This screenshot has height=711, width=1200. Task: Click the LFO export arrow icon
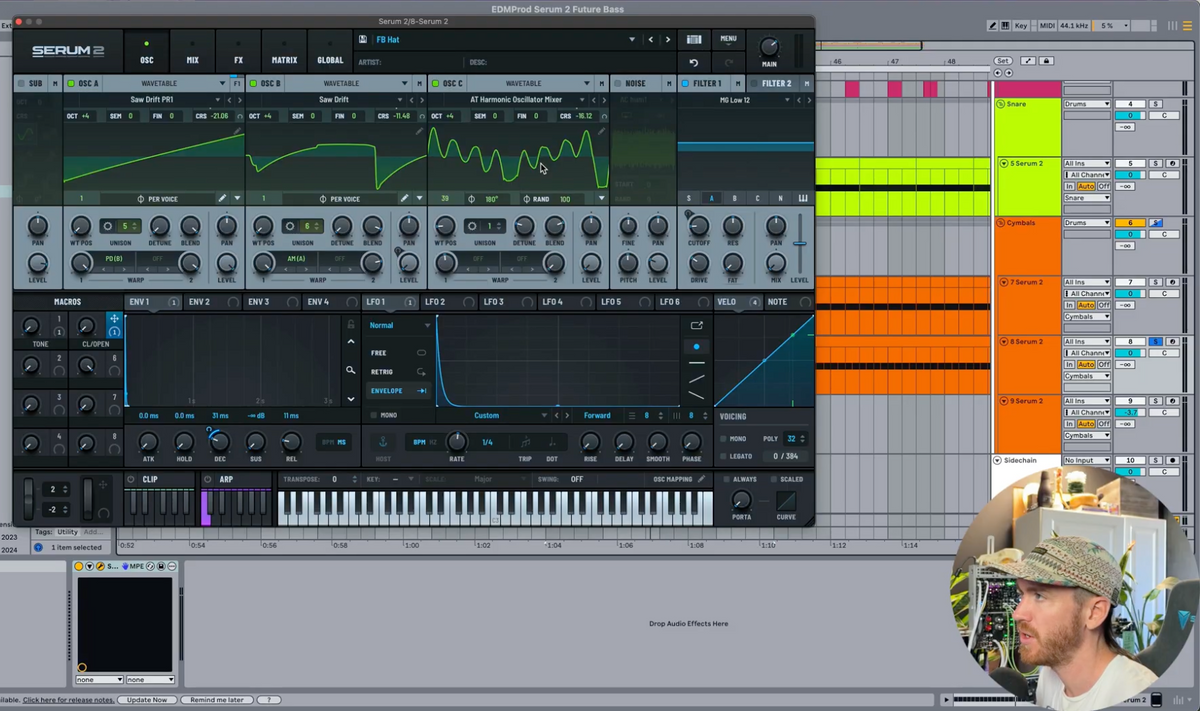pyautogui.click(x=697, y=325)
